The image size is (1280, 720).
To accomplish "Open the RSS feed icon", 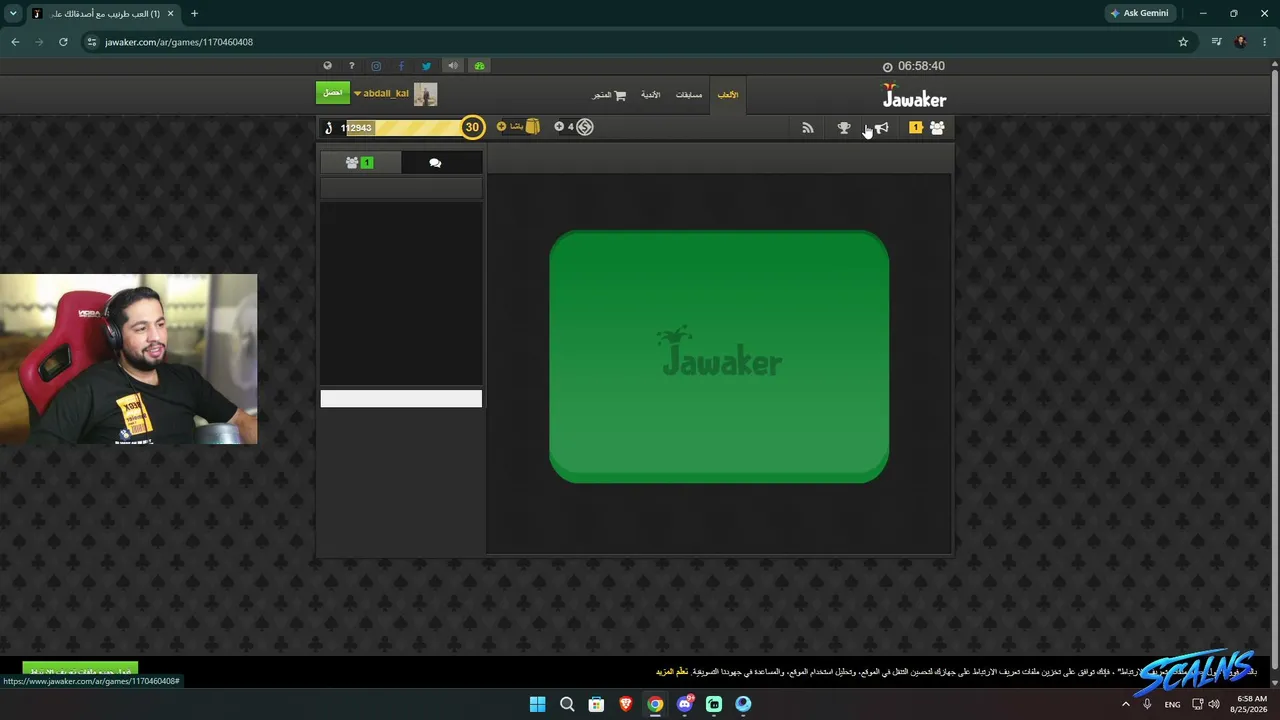I will coord(808,128).
